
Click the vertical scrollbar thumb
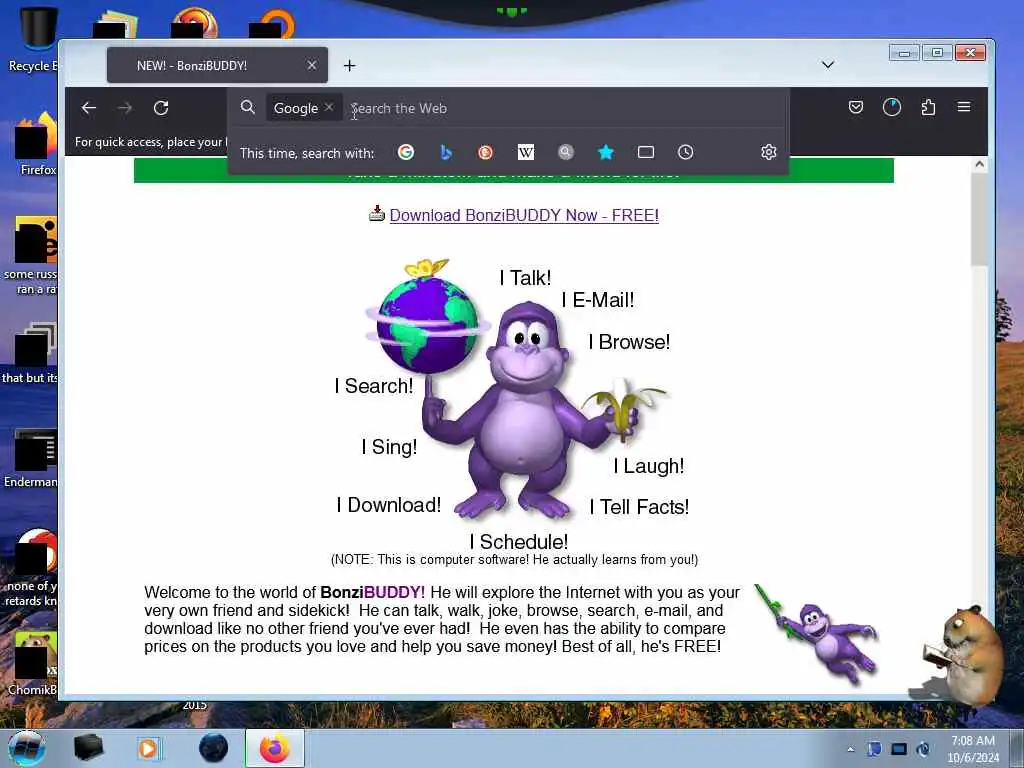[979, 220]
